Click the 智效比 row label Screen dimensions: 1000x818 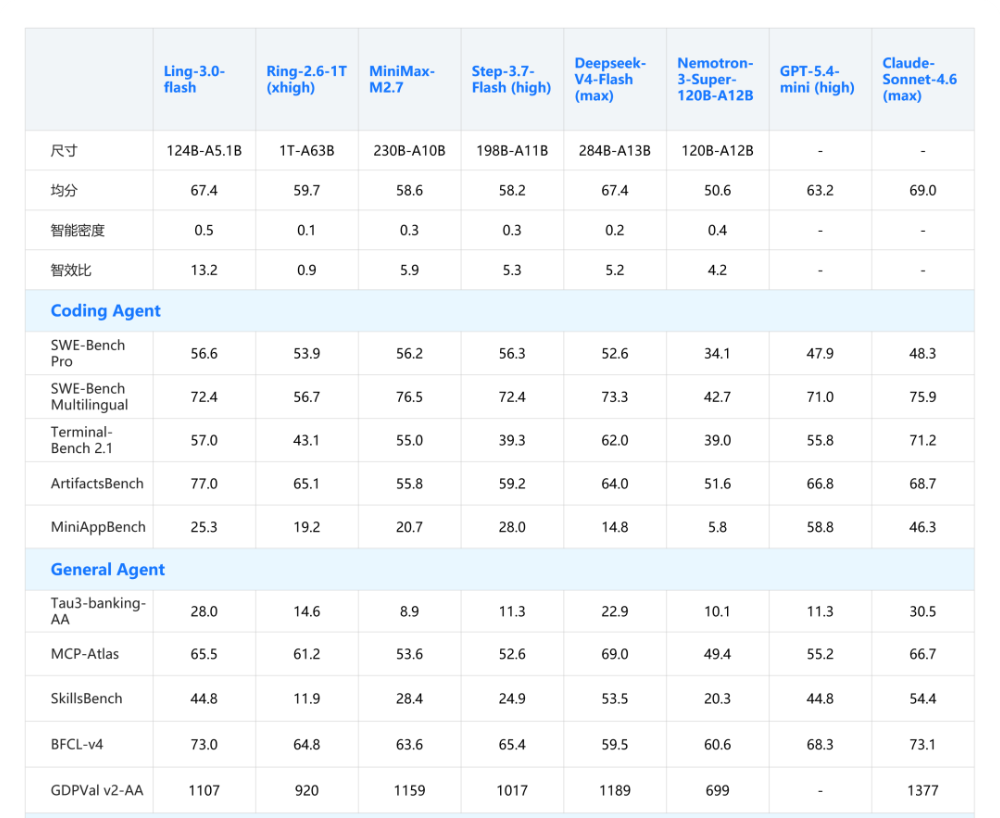71,270
